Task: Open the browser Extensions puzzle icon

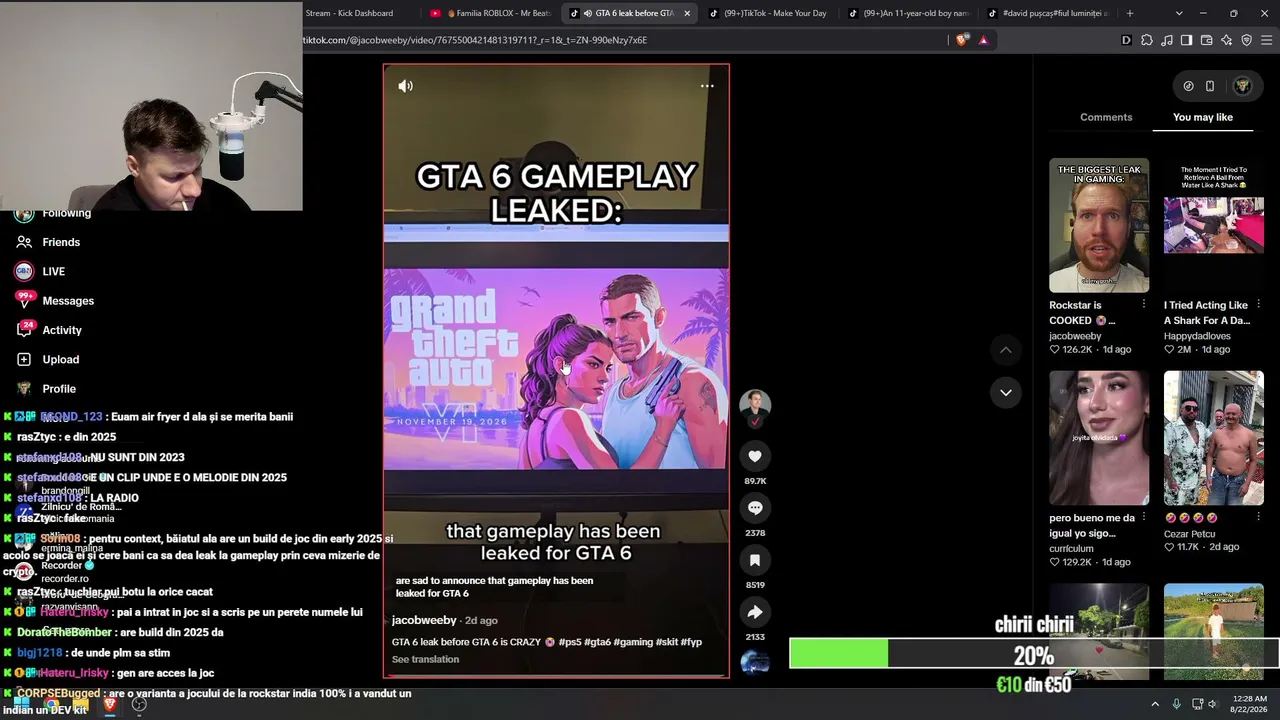Action: point(1147,40)
